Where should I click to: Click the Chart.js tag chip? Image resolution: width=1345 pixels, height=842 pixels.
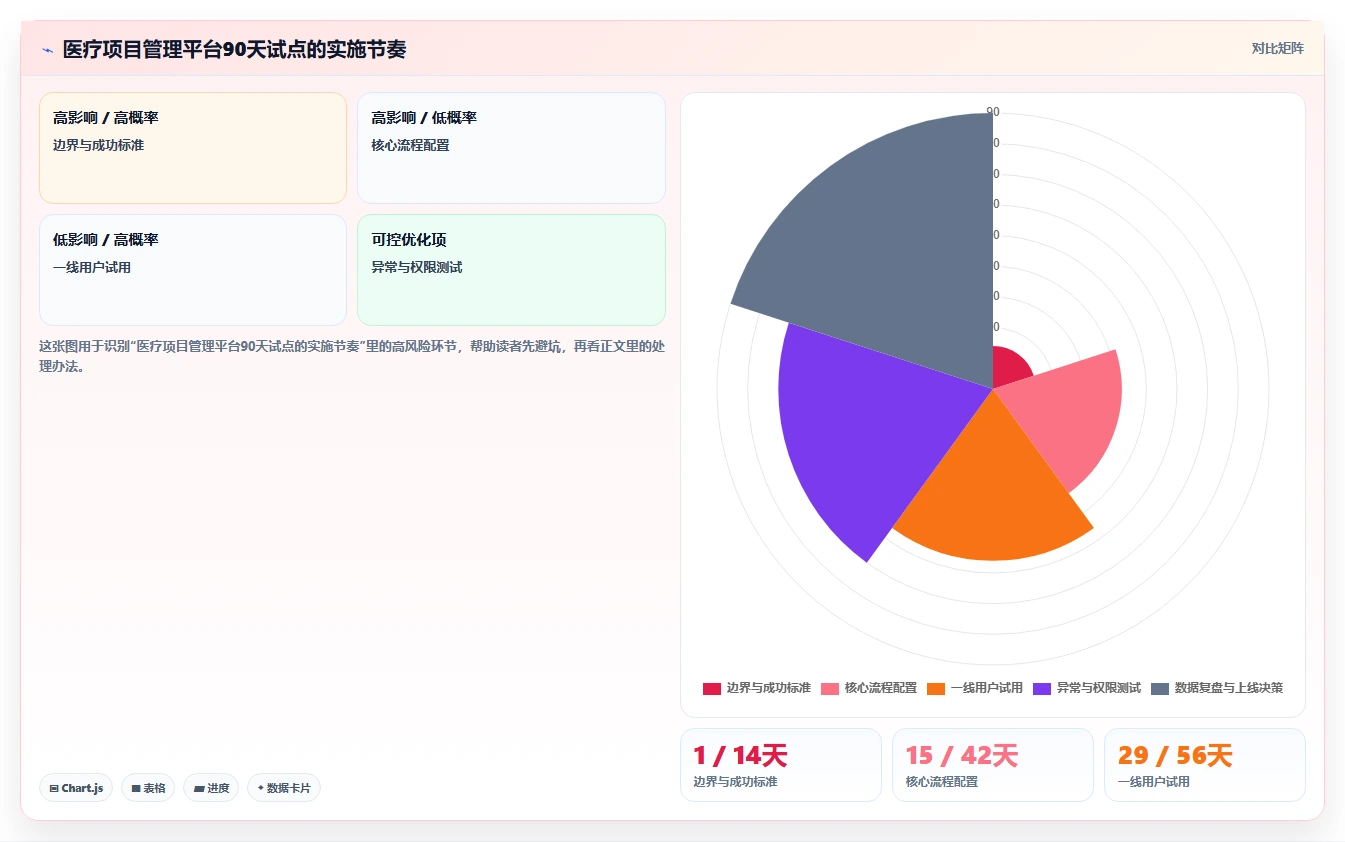(x=76, y=788)
